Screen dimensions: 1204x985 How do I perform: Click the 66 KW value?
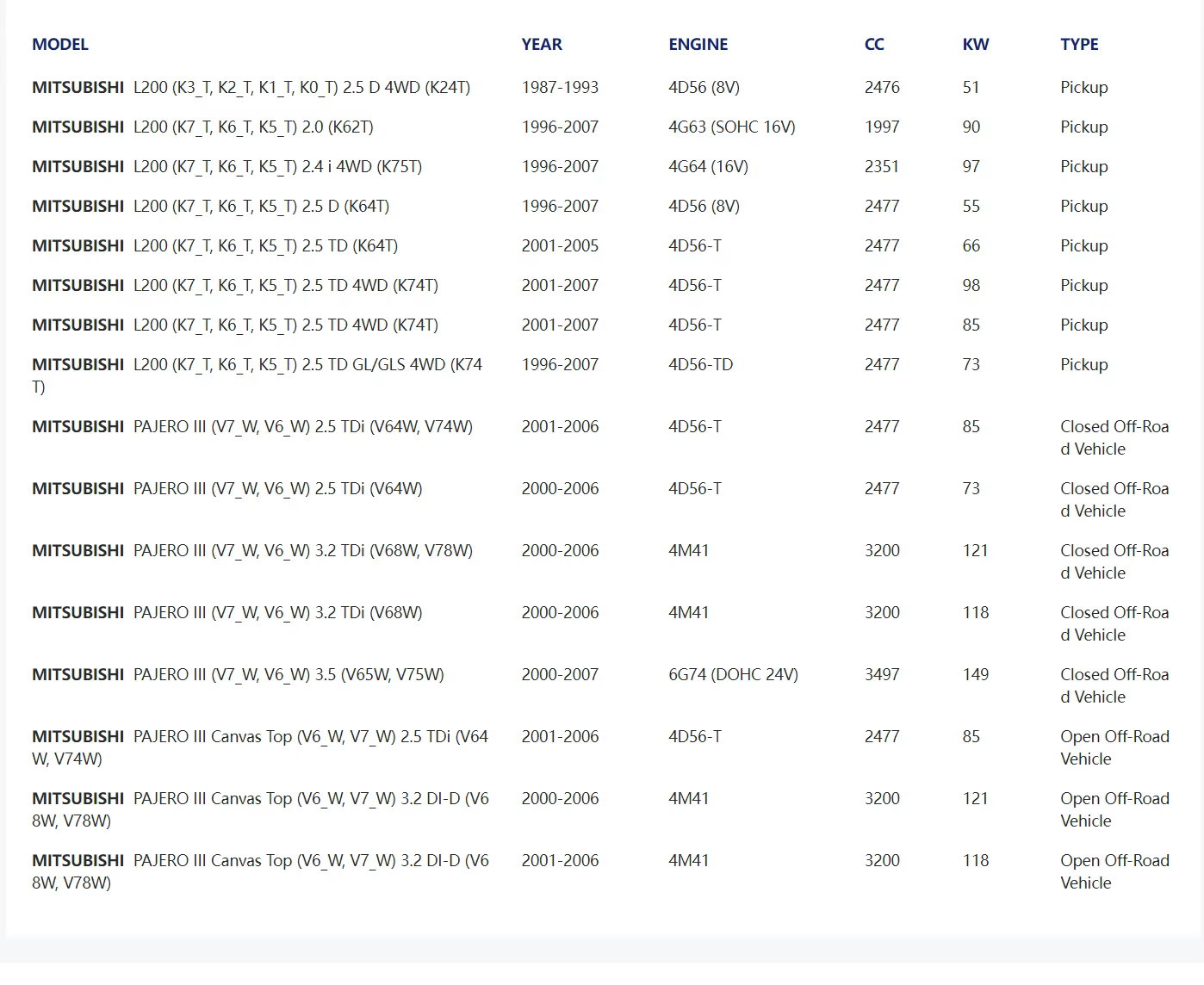(x=971, y=245)
